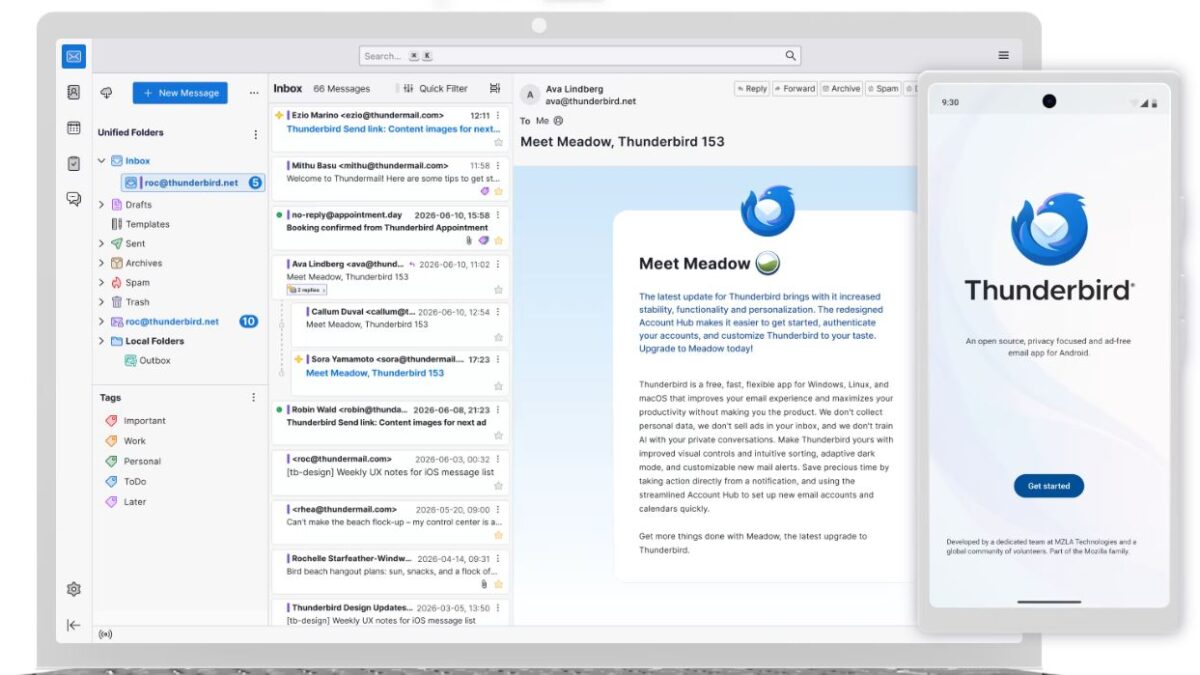The width and height of the screenshot is (1200, 675).
Task: Click the contact icon next to To Me
Action: pyautogui.click(x=558, y=121)
